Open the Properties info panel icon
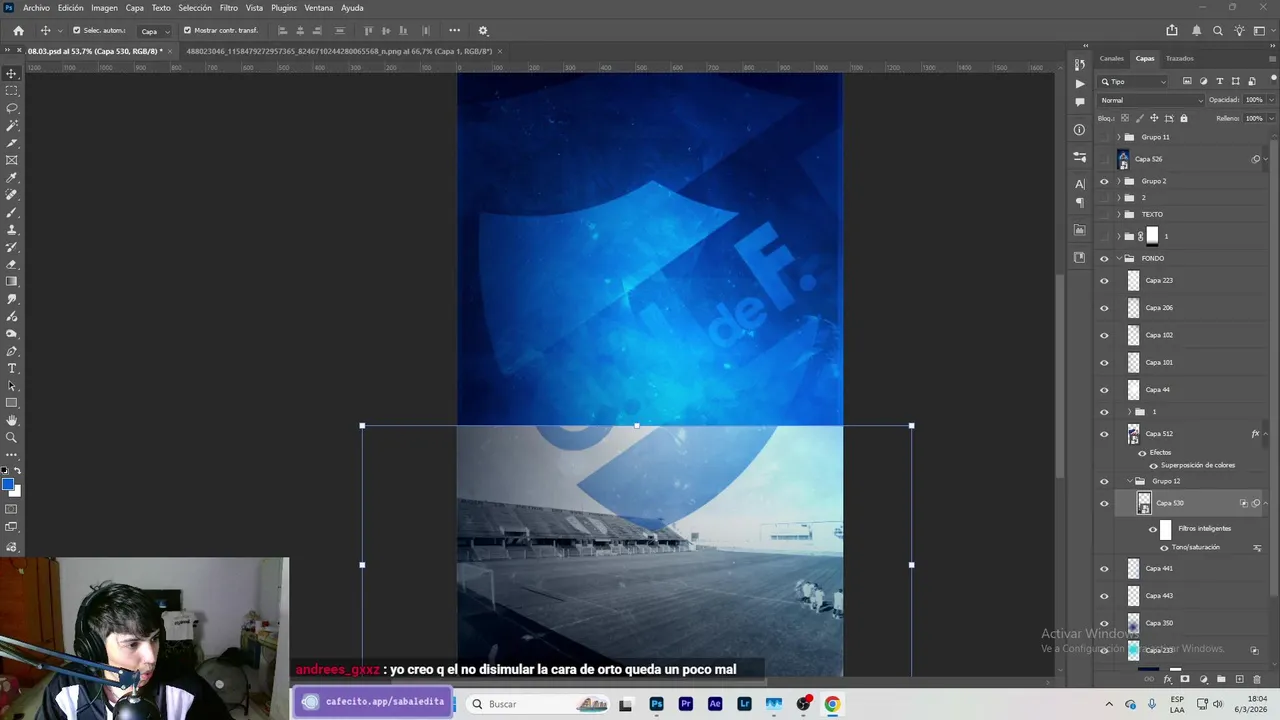This screenshot has width=1280, height=720. 1079,129
